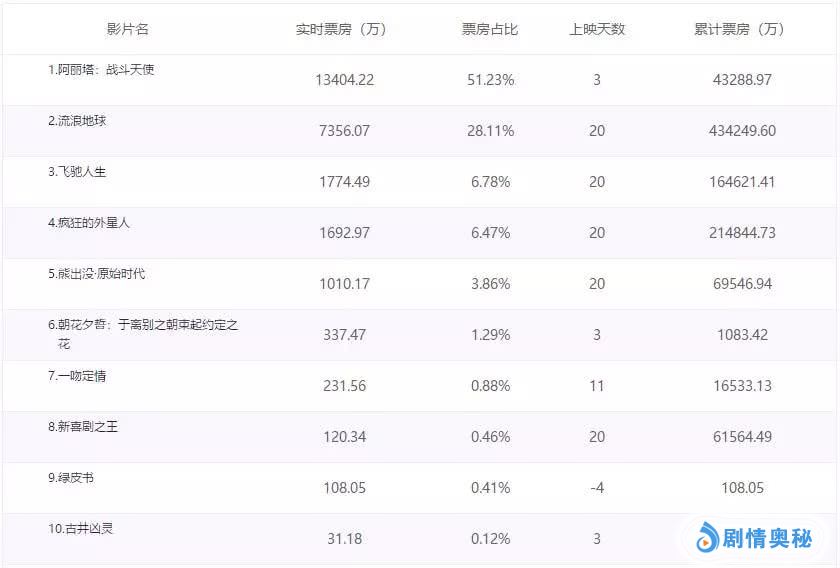The width and height of the screenshot is (840, 568).
Task: Click the movie title 疯狂的外星人
Action: click(x=89, y=223)
